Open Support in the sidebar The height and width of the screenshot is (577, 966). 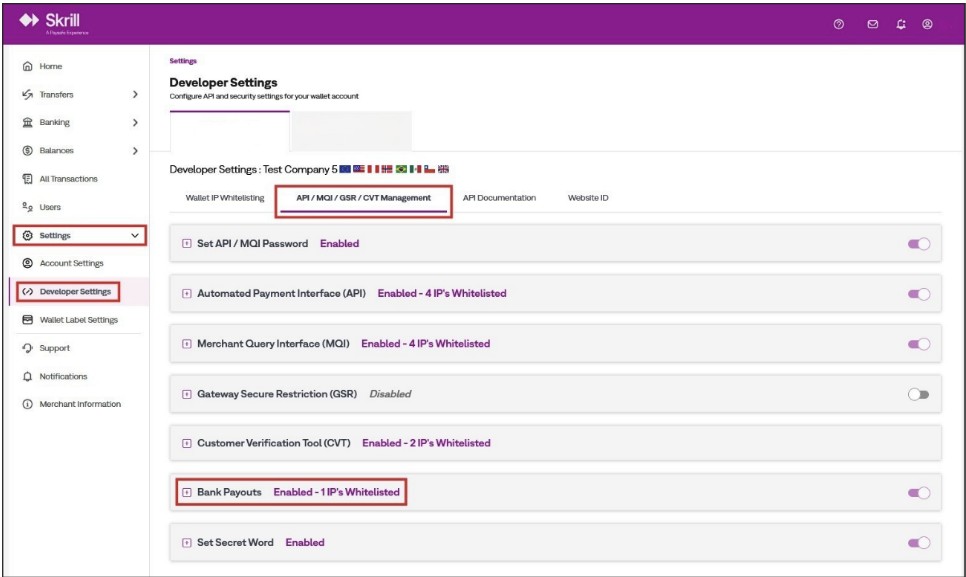click(x=54, y=348)
